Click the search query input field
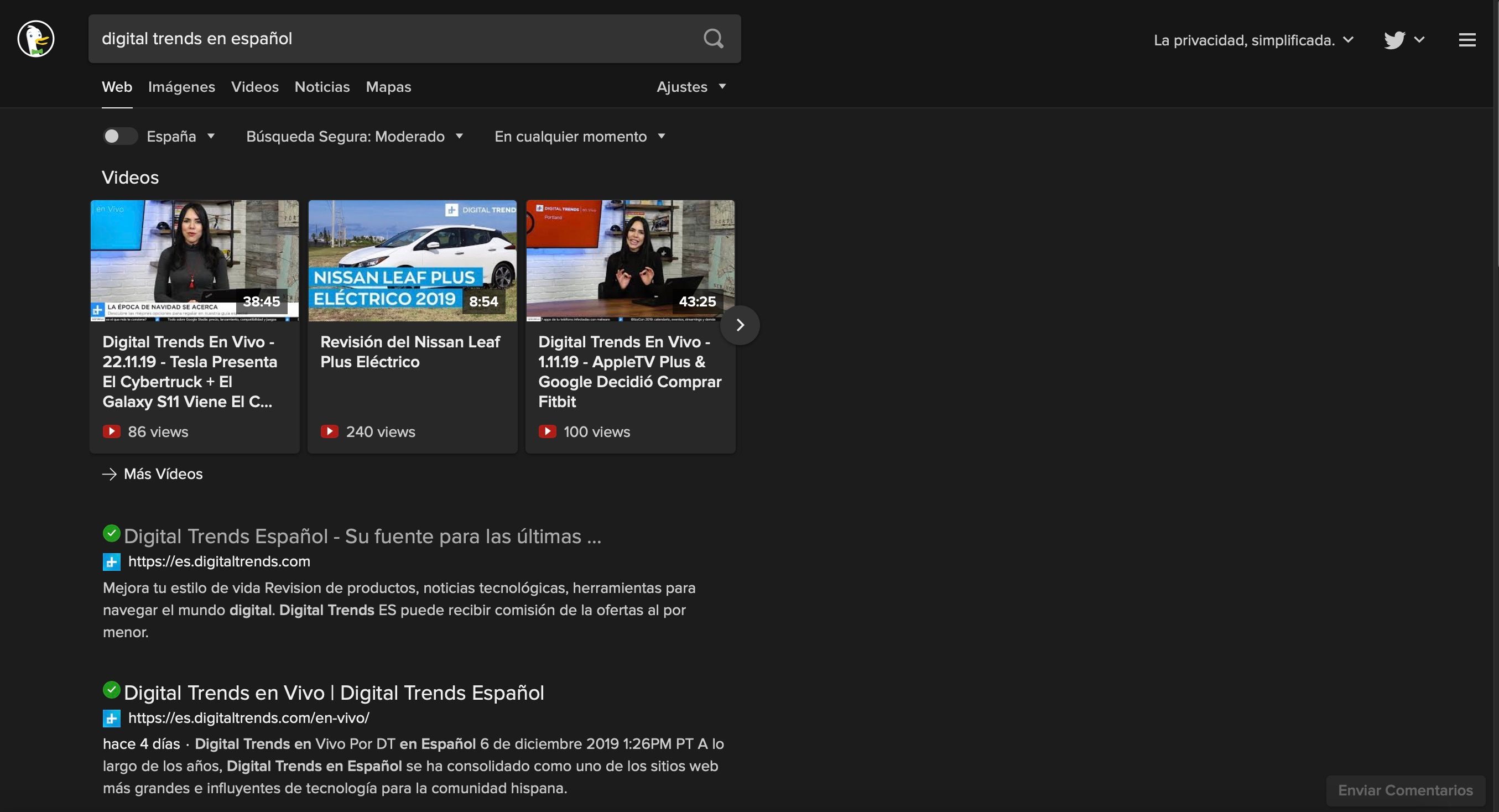 click(x=395, y=39)
